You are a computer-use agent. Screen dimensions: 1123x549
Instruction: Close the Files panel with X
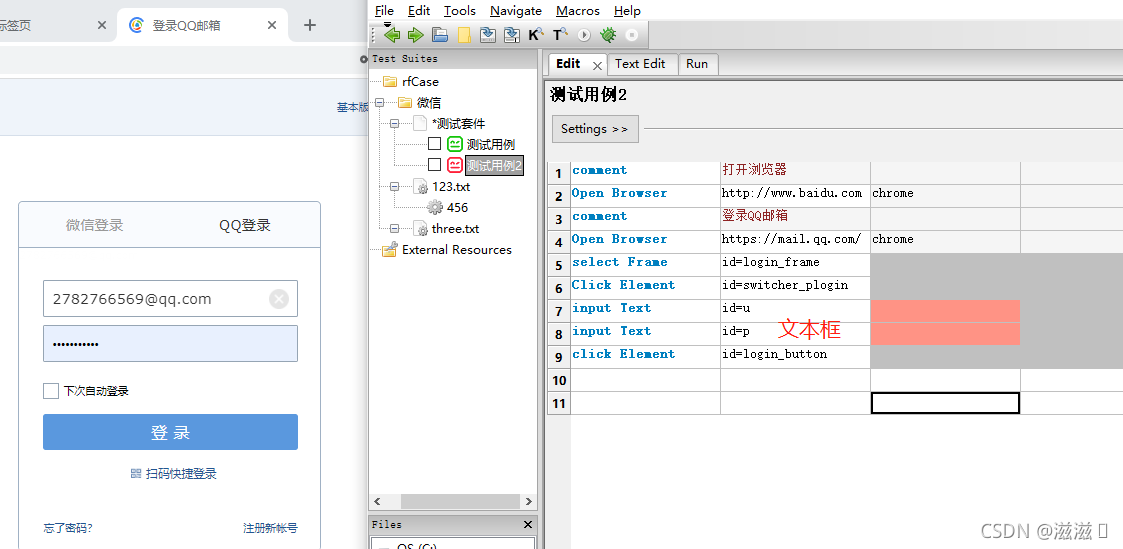(x=528, y=525)
